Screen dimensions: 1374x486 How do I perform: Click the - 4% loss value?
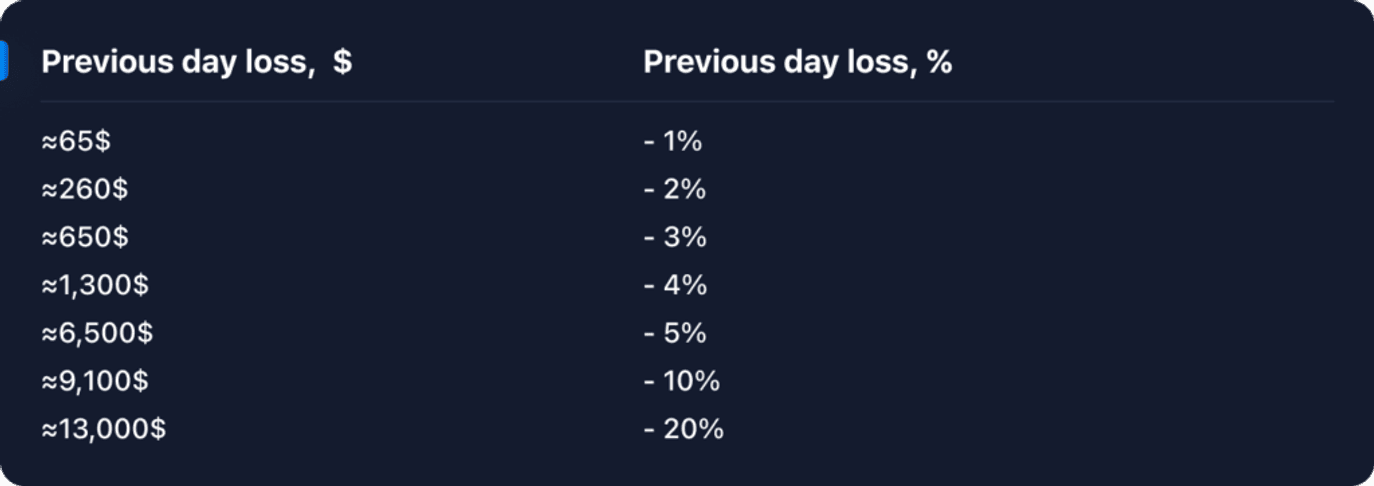coord(675,285)
